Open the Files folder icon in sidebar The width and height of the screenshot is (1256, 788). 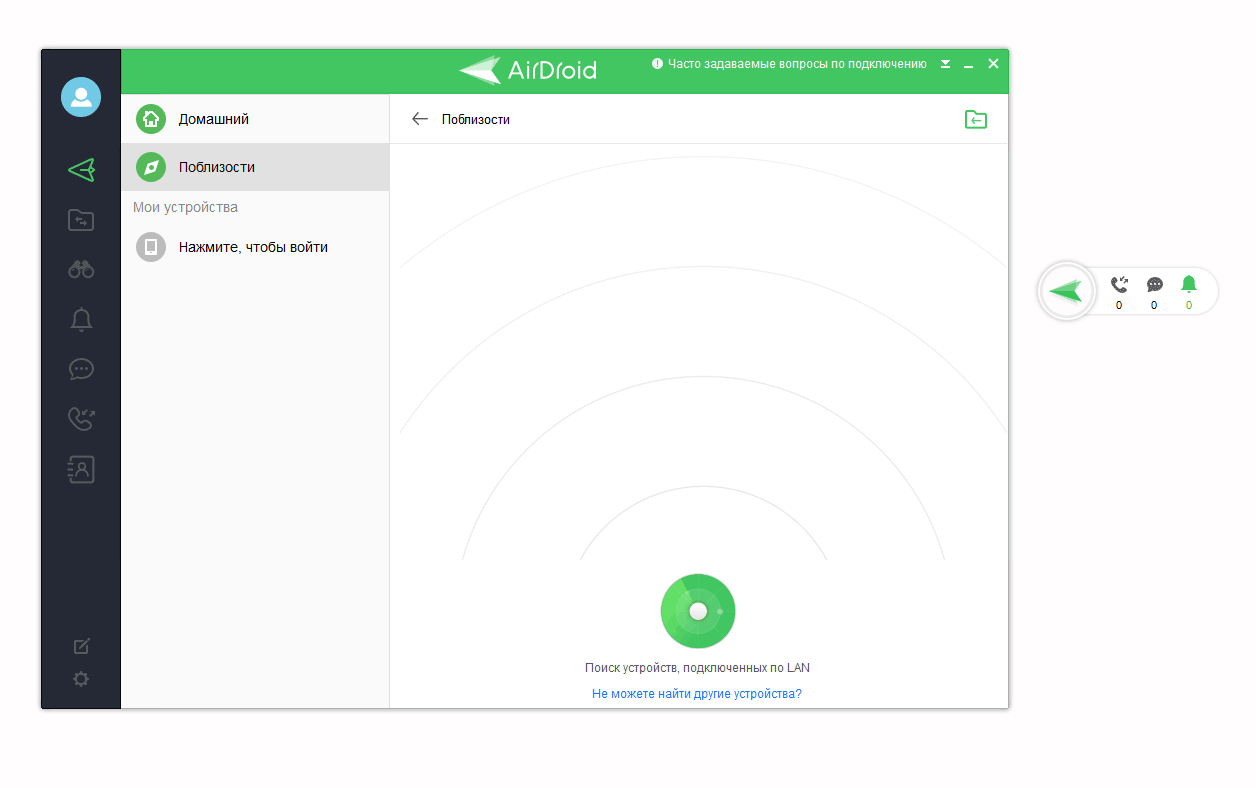[x=81, y=220]
